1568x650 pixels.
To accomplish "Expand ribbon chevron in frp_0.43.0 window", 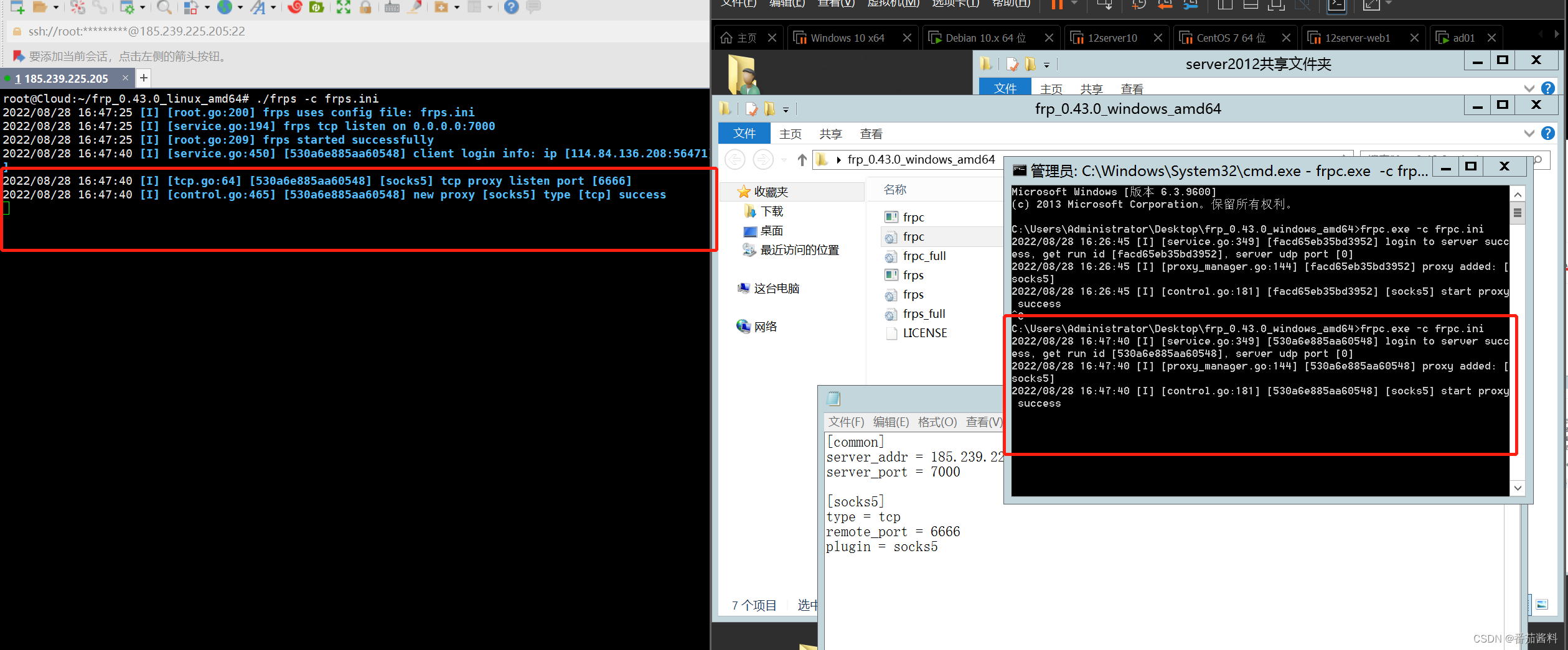I will (1529, 133).
